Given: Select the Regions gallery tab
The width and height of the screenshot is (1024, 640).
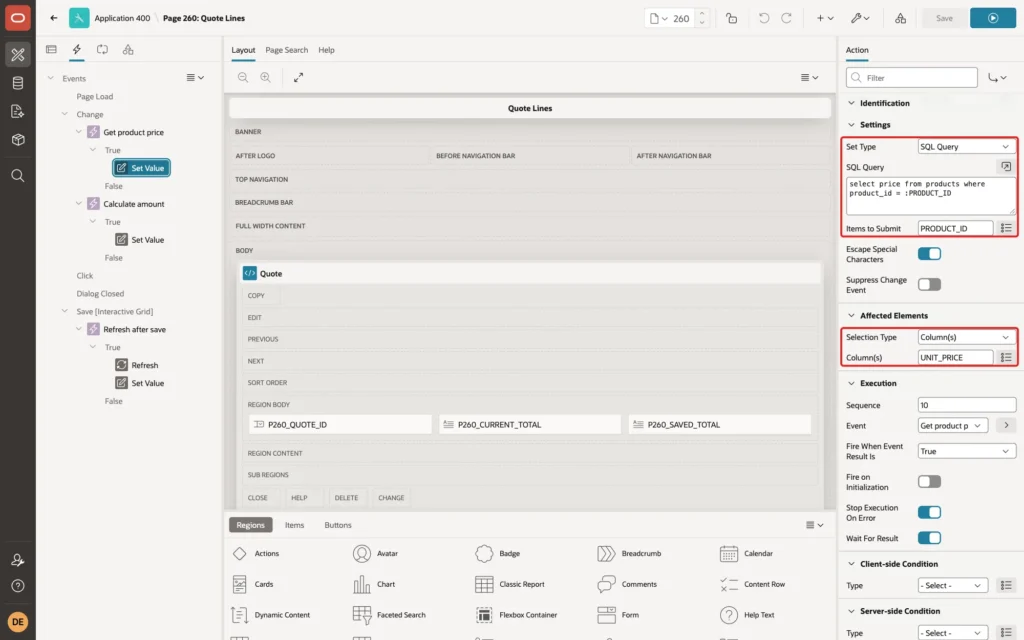Looking at the screenshot, I should click(x=251, y=525).
